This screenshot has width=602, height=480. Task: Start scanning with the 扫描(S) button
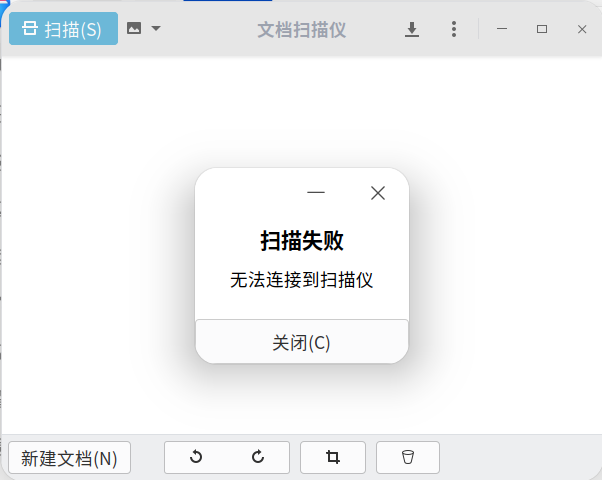pos(63,28)
